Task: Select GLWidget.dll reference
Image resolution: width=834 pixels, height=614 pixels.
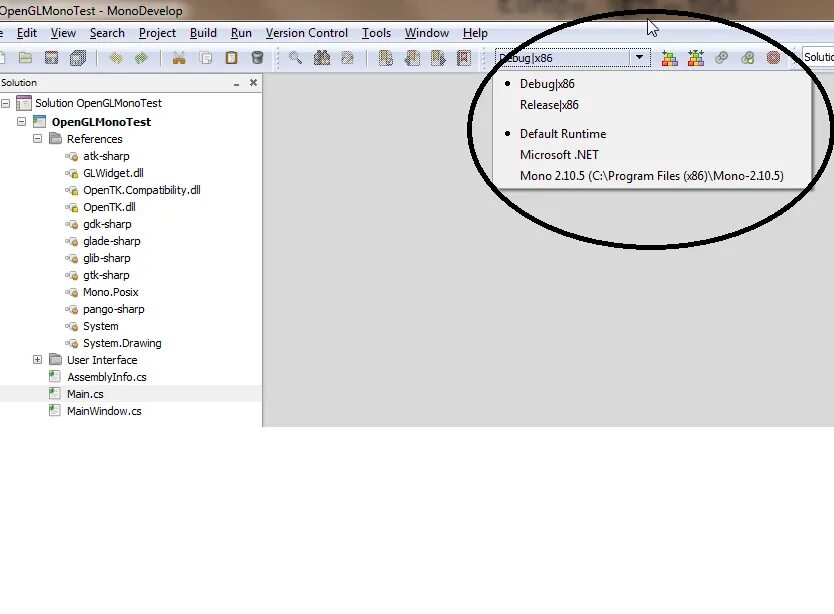Action: coord(113,173)
